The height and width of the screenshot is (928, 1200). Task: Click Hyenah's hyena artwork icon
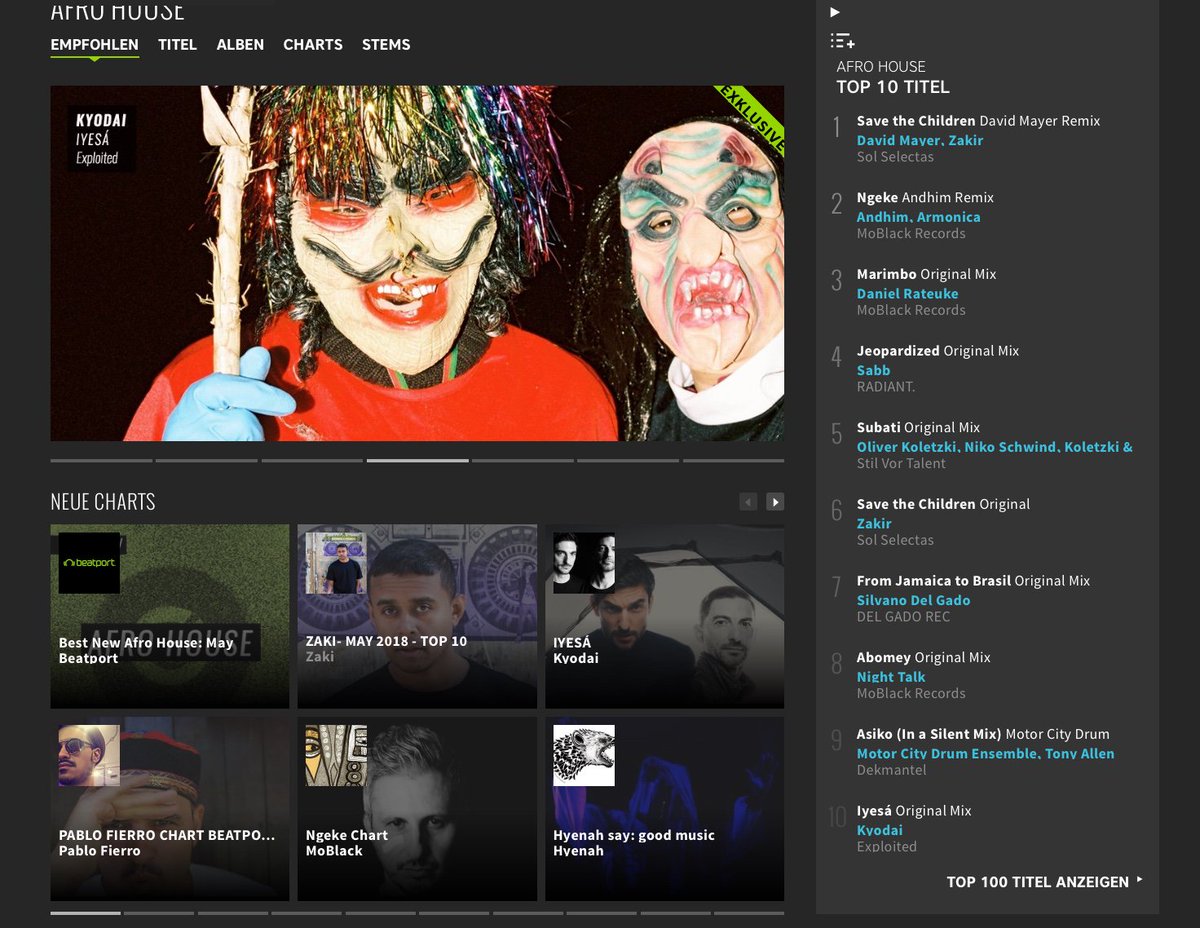point(584,755)
